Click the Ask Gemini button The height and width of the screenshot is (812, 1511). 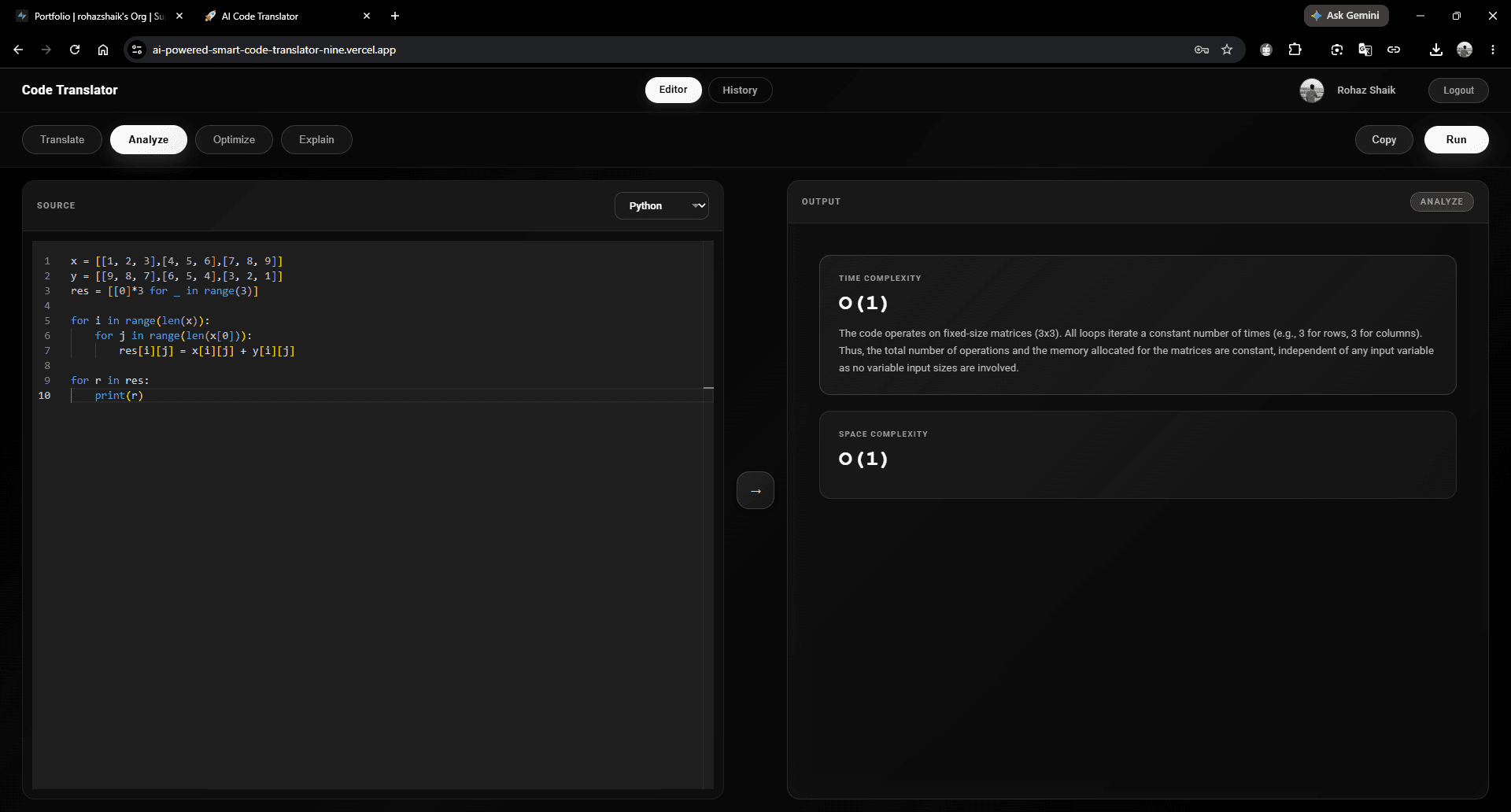1346,16
